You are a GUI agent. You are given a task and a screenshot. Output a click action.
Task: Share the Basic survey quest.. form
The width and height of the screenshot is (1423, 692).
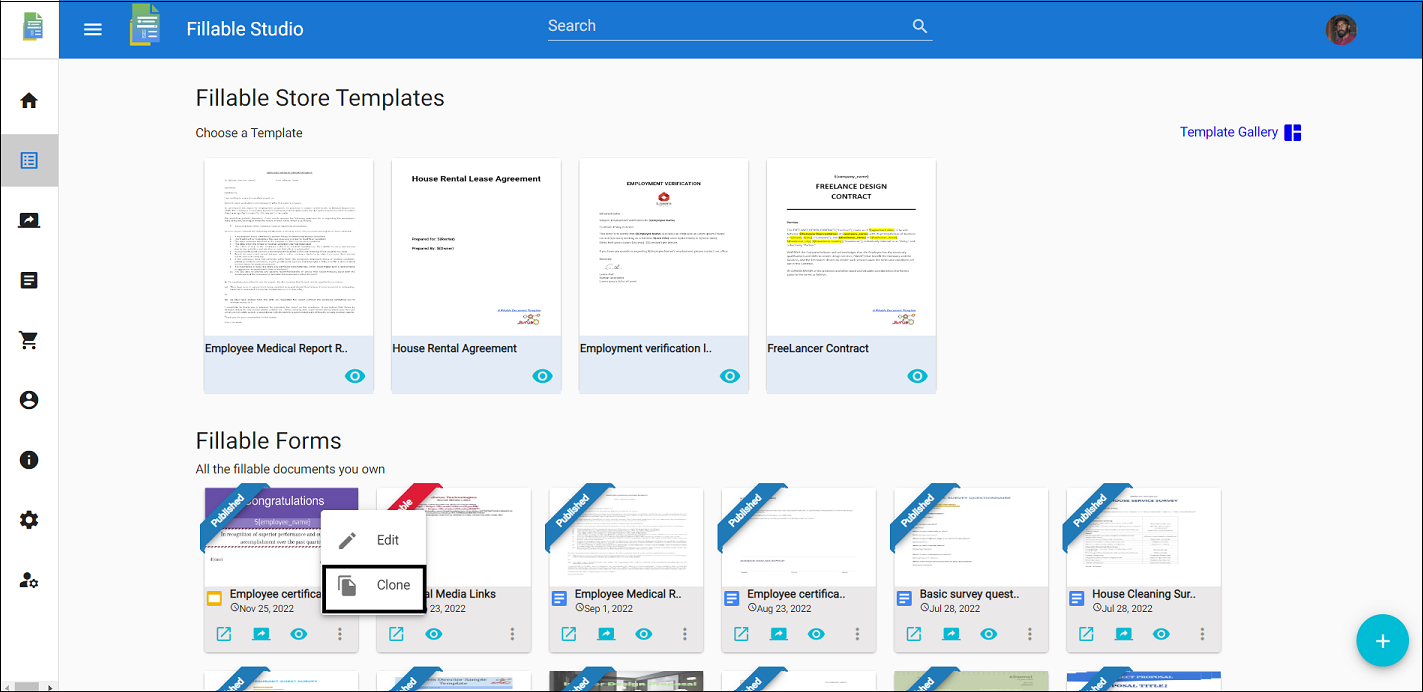[951, 634]
